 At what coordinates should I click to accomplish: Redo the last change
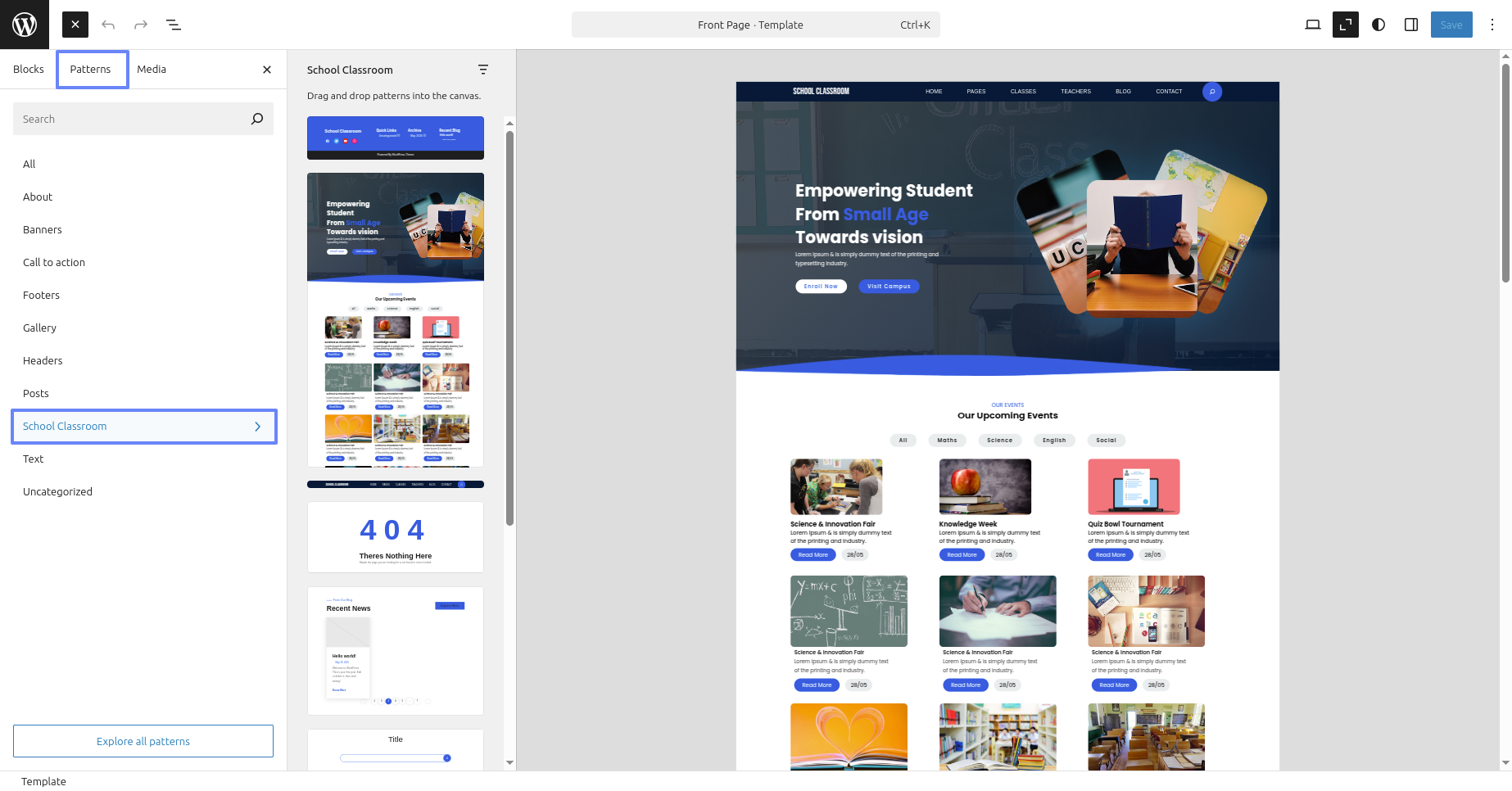tap(141, 25)
